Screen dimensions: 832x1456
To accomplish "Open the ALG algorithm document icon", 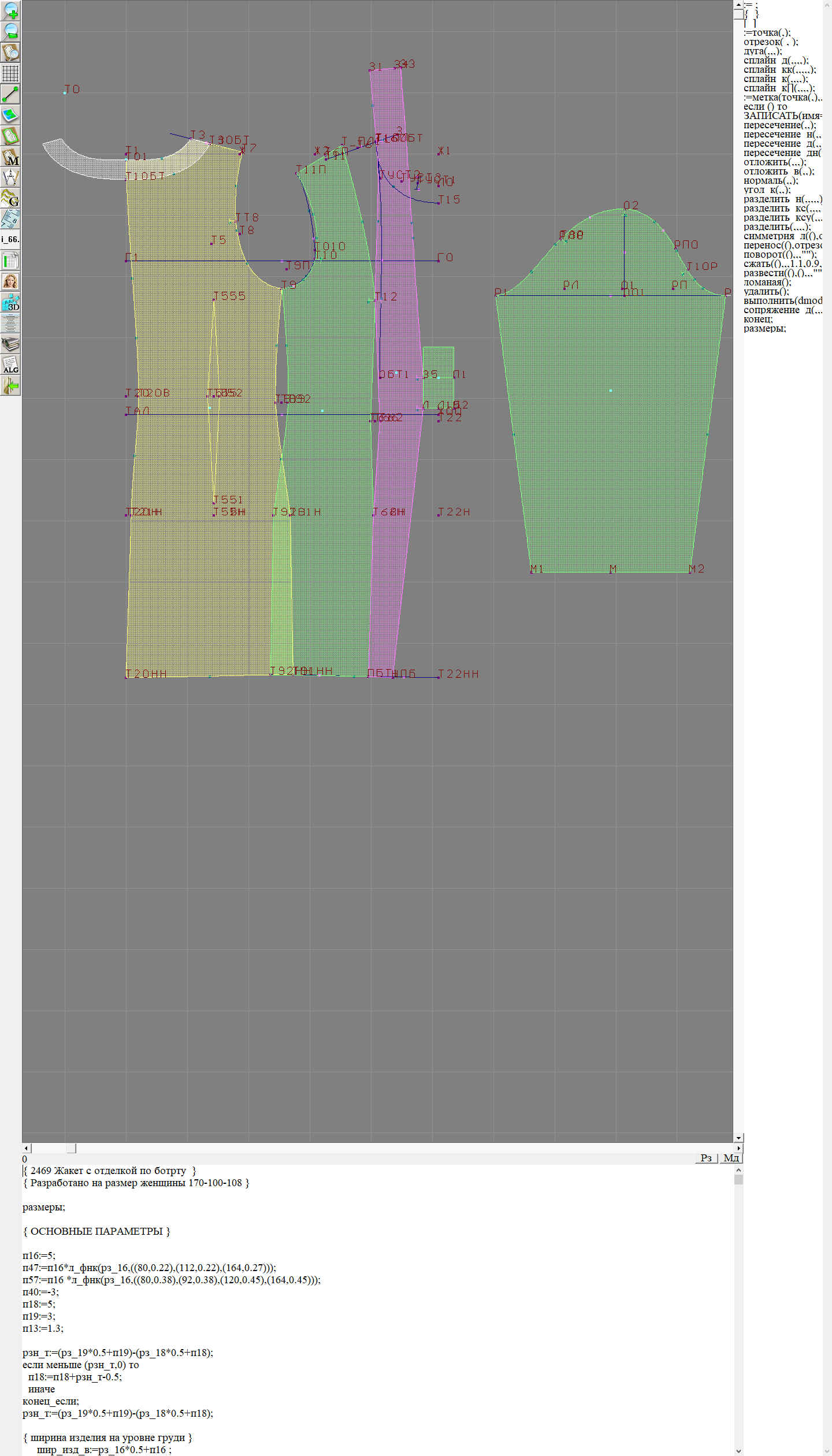I will pos(10,365).
